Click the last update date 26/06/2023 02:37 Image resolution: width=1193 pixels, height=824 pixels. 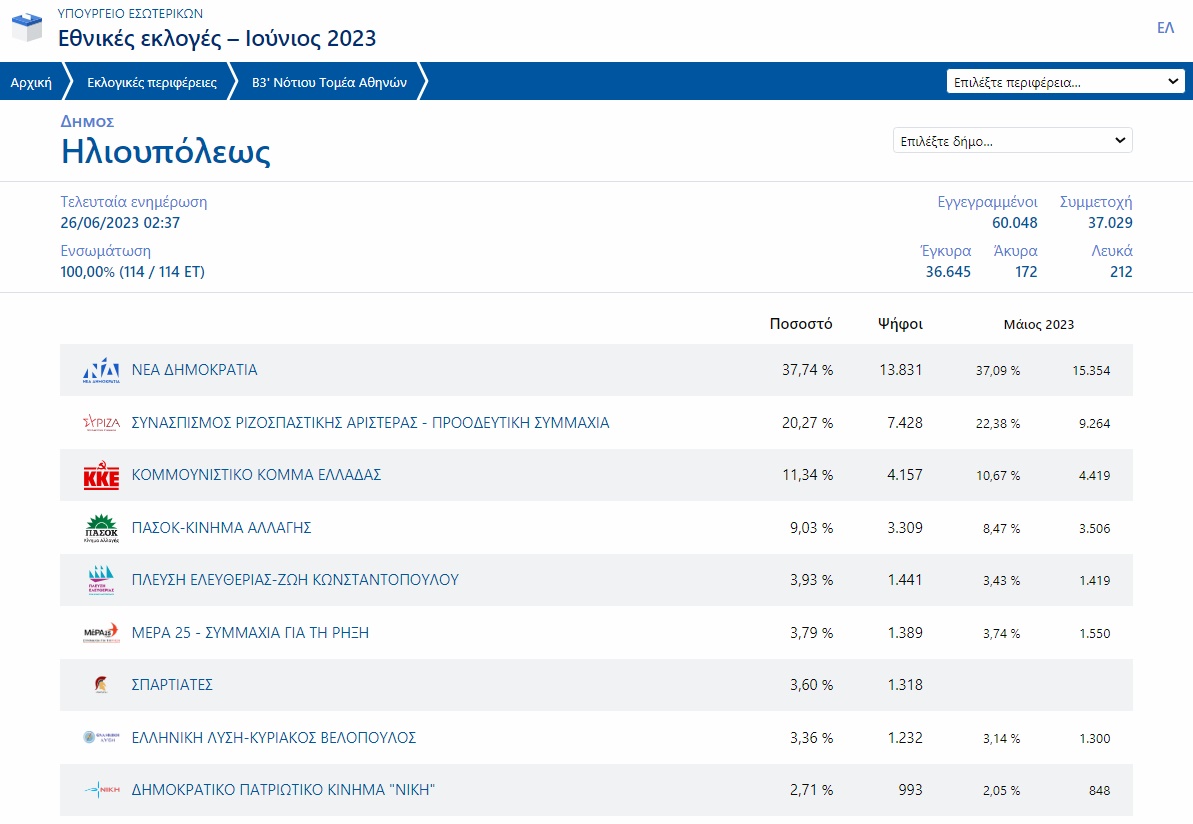(120, 223)
